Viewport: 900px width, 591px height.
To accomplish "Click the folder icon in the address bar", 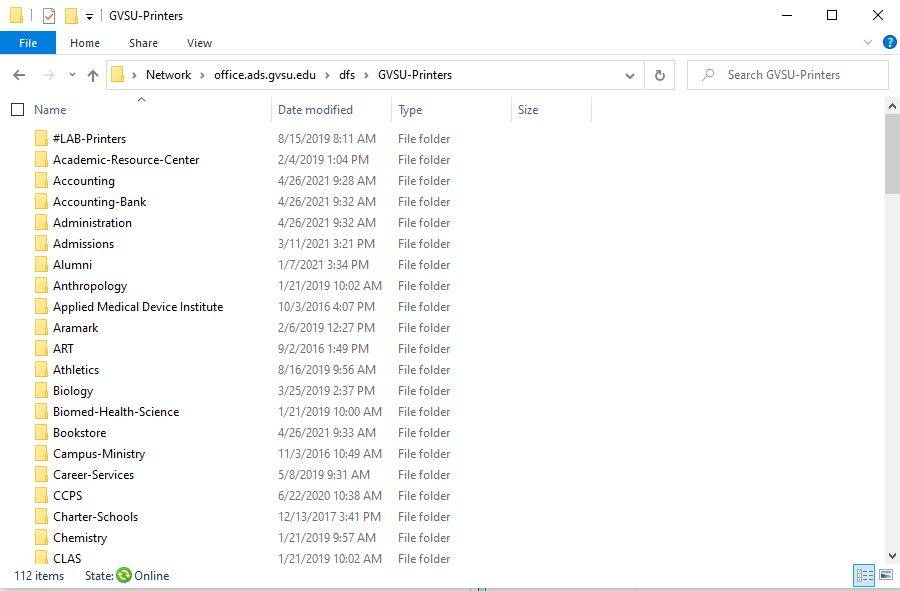I will pyautogui.click(x=119, y=75).
